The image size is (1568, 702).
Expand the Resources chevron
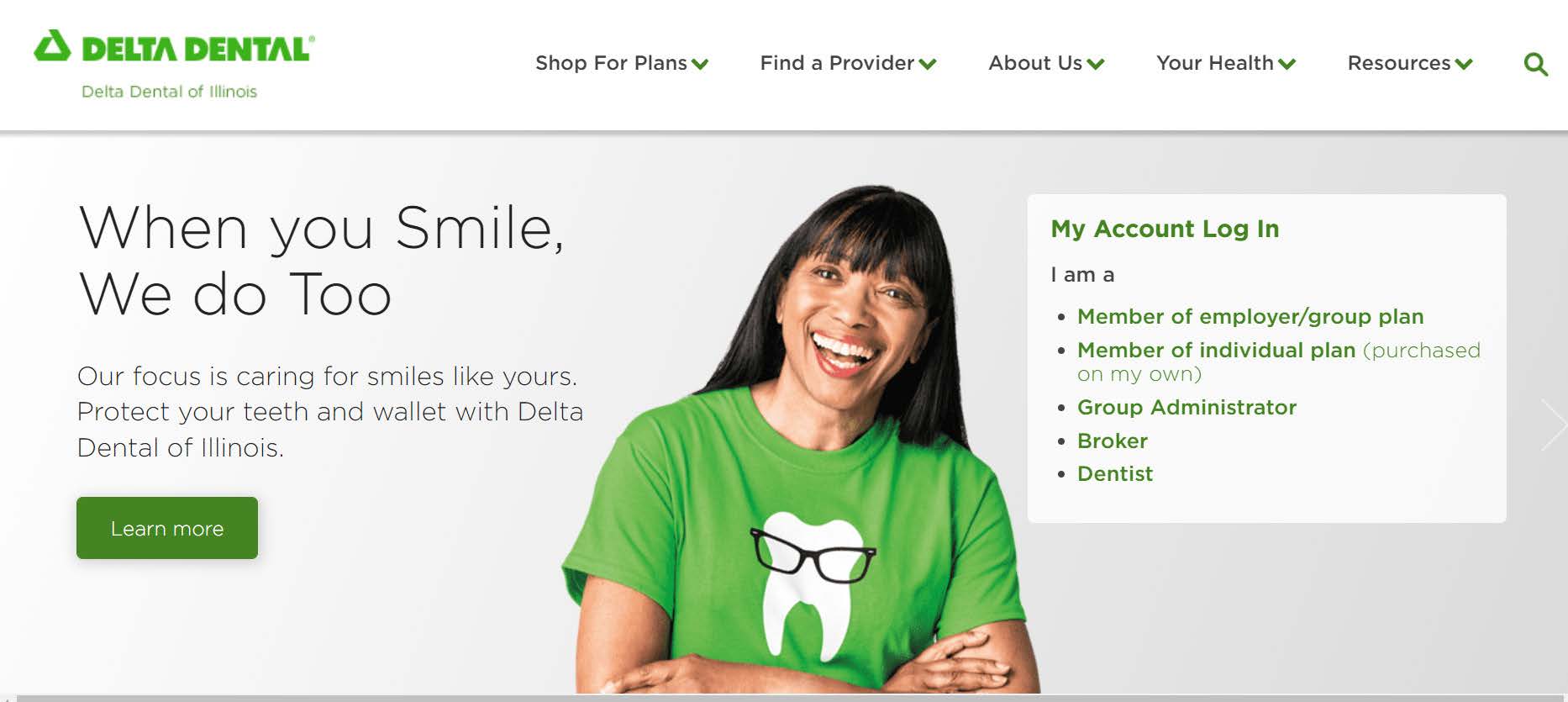(x=1464, y=64)
